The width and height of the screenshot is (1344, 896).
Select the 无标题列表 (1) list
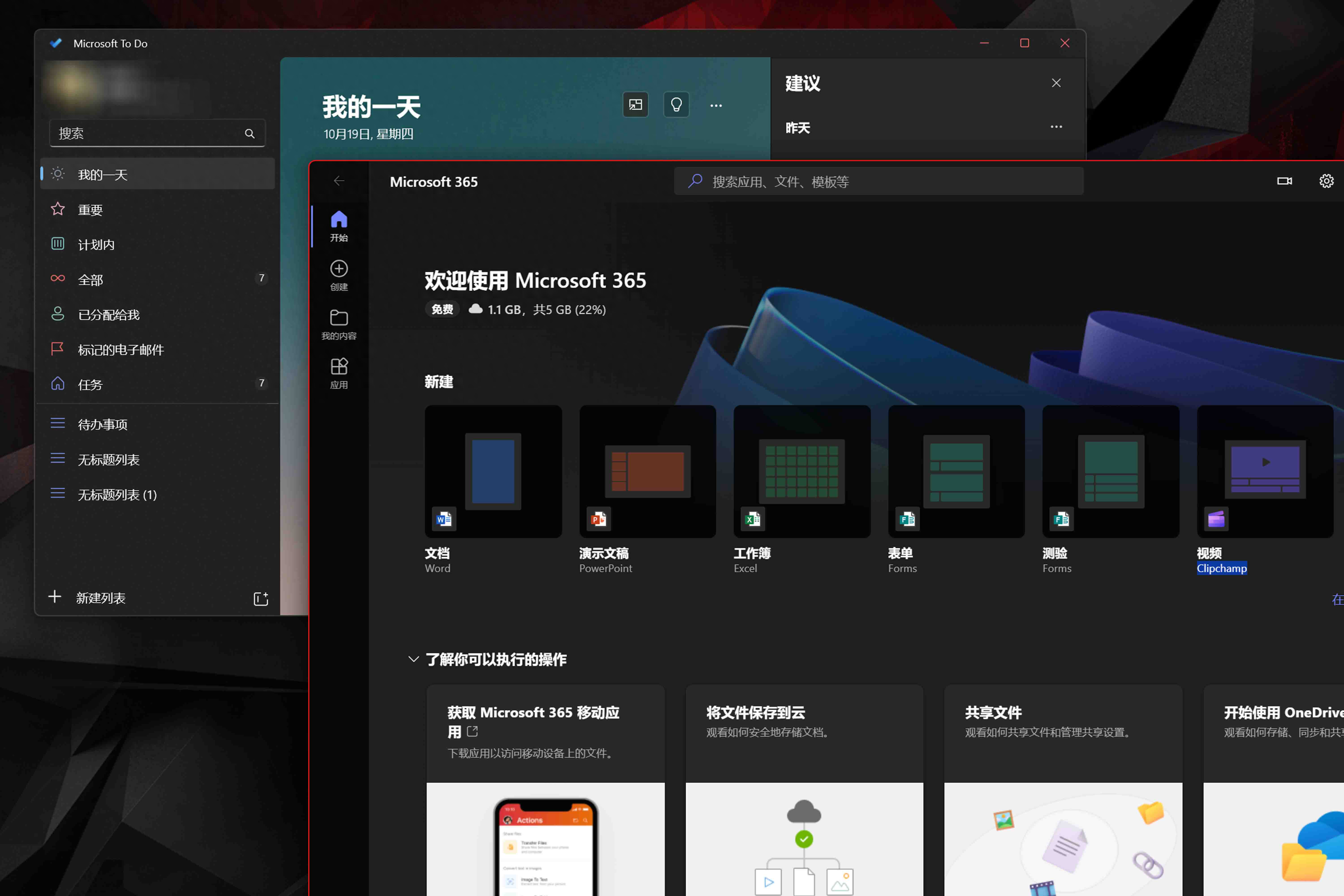pyautogui.click(x=157, y=494)
